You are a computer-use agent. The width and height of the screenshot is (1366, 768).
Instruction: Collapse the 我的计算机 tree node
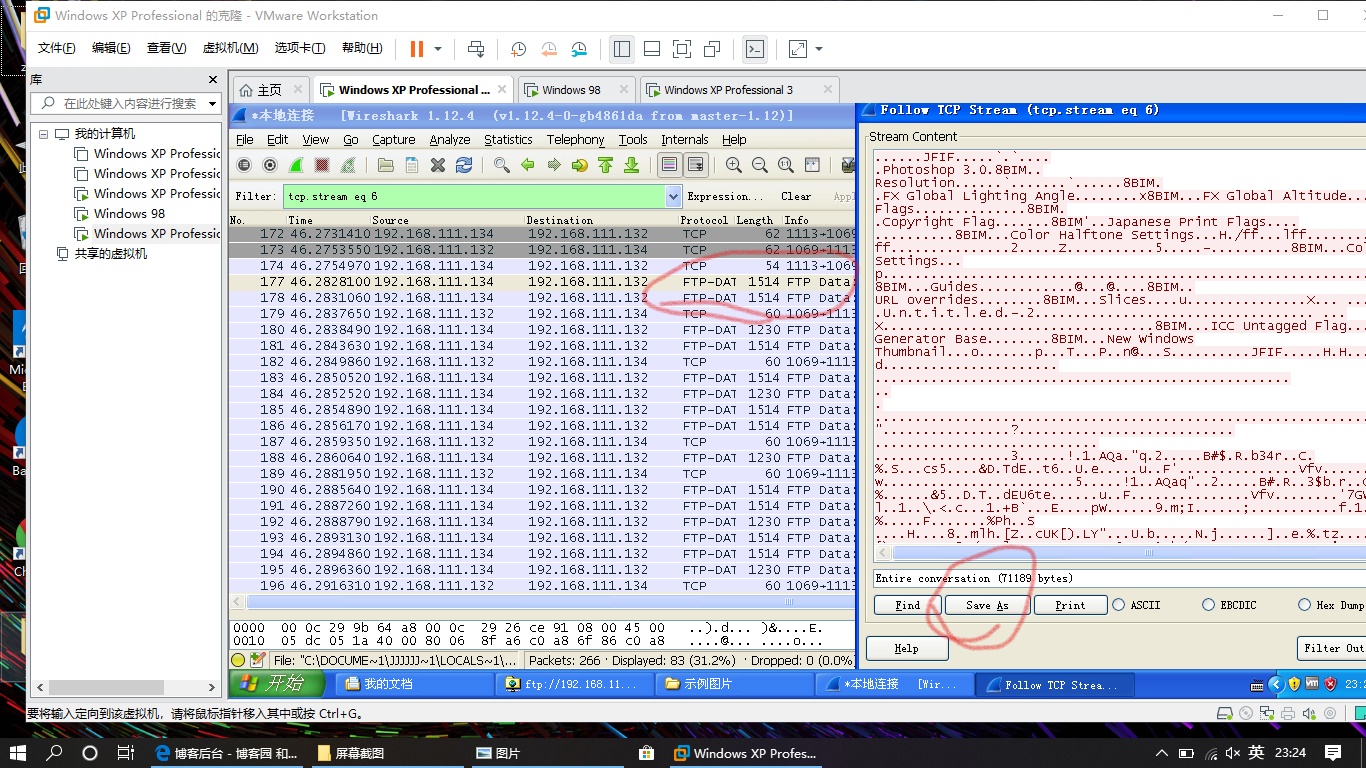click(44, 134)
